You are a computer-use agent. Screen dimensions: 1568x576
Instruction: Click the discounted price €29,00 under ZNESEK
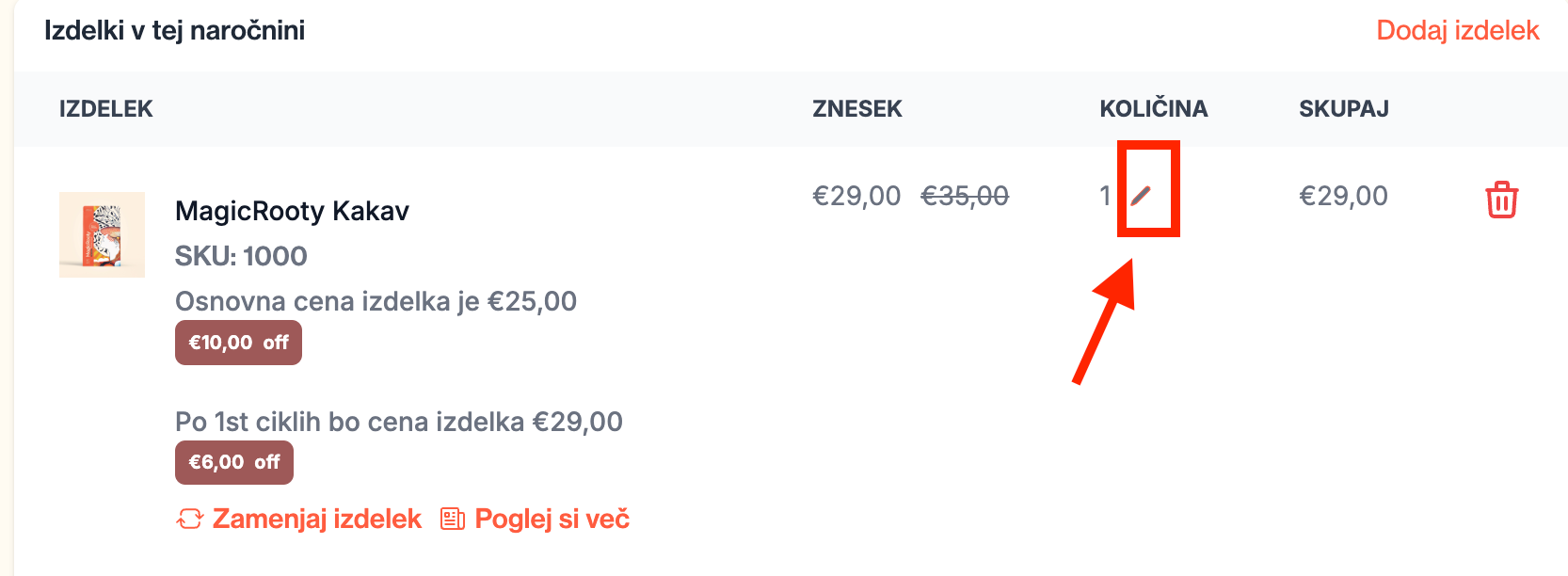pos(856,196)
